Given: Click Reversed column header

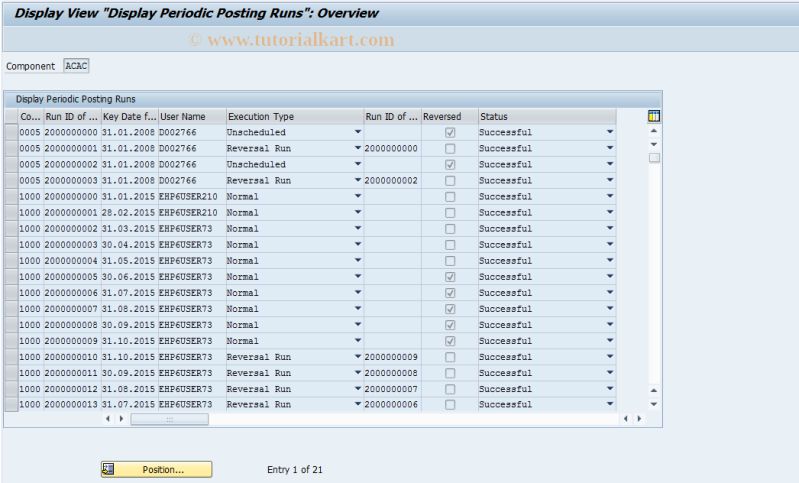Looking at the screenshot, I should [x=449, y=116].
